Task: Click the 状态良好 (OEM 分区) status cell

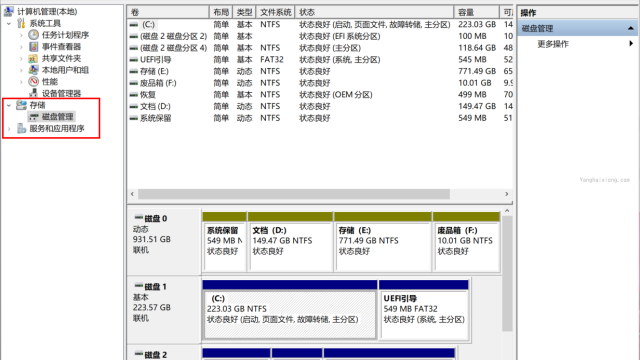Action: point(336,95)
